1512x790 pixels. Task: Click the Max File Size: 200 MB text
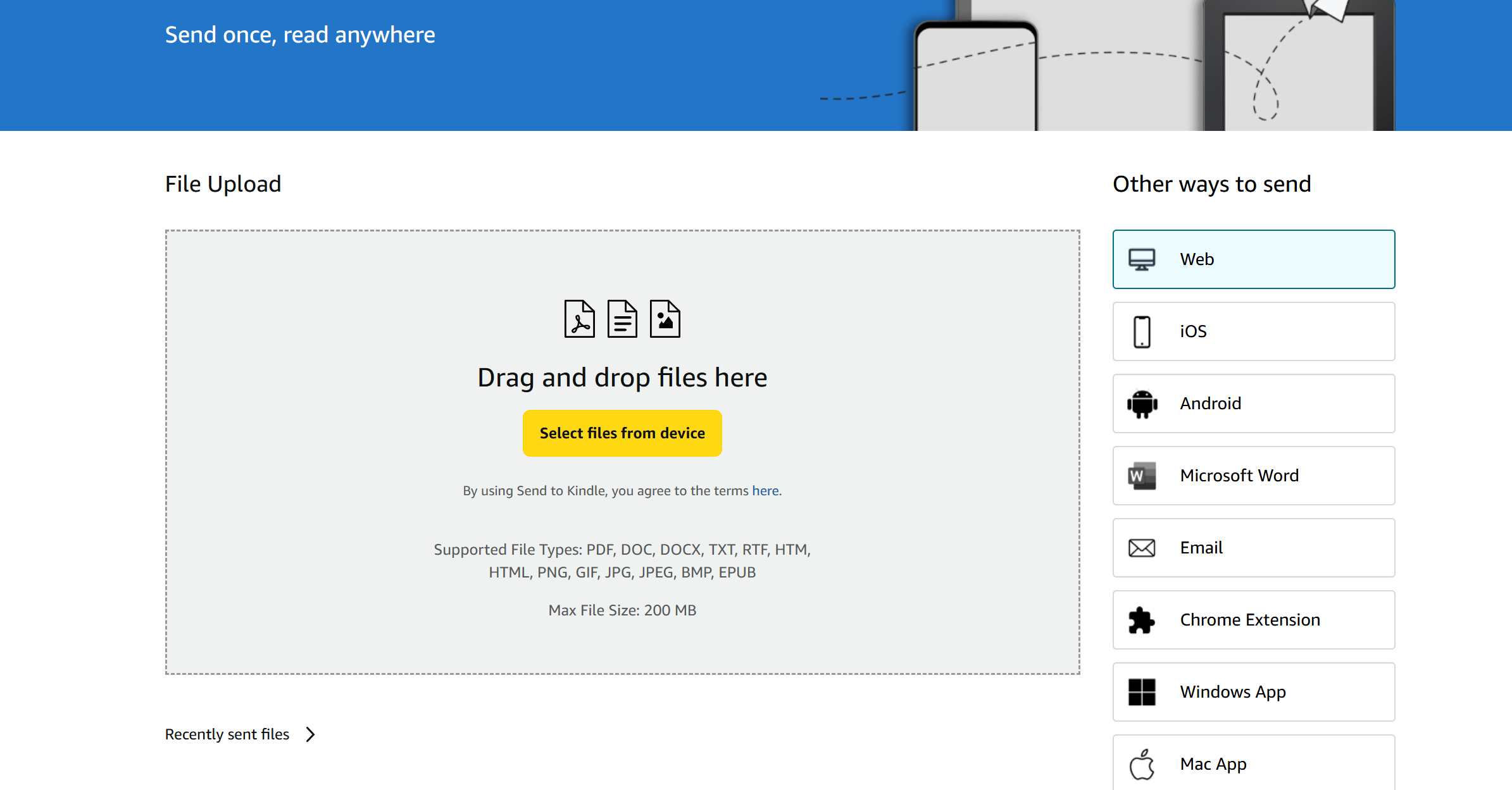point(622,610)
